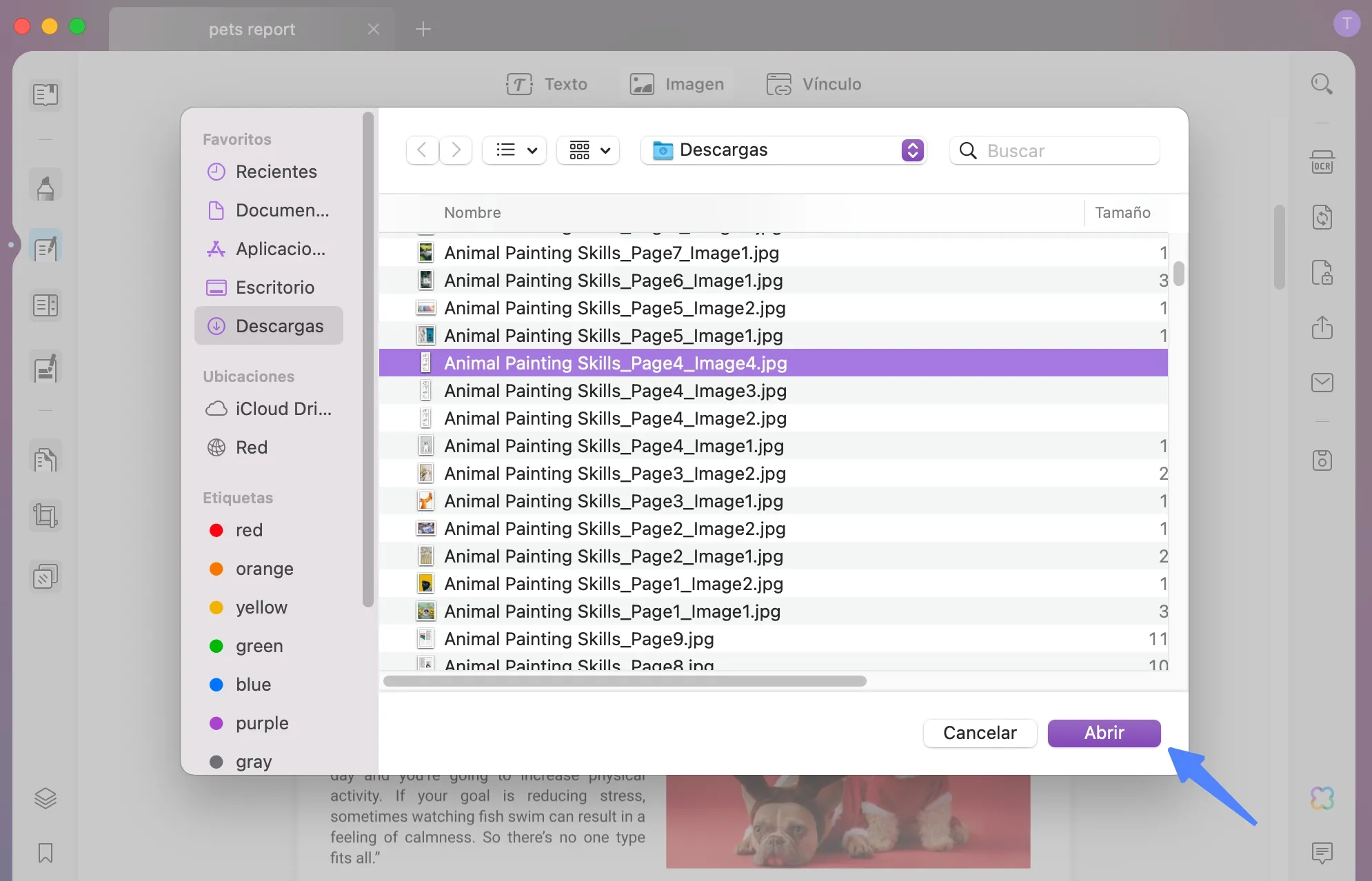This screenshot has height=881, width=1372.
Task: Open the grouping options dropdown
Action: point(589,150)
